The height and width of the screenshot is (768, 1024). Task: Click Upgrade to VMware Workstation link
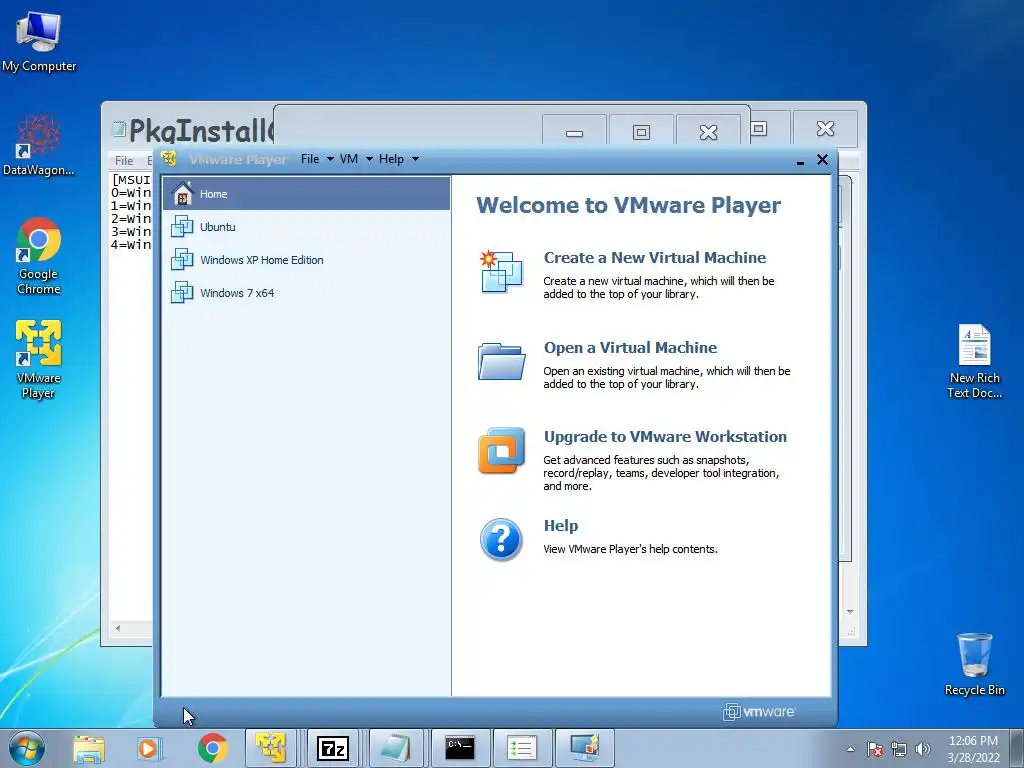pyautogui.click(x=665, y=436)
